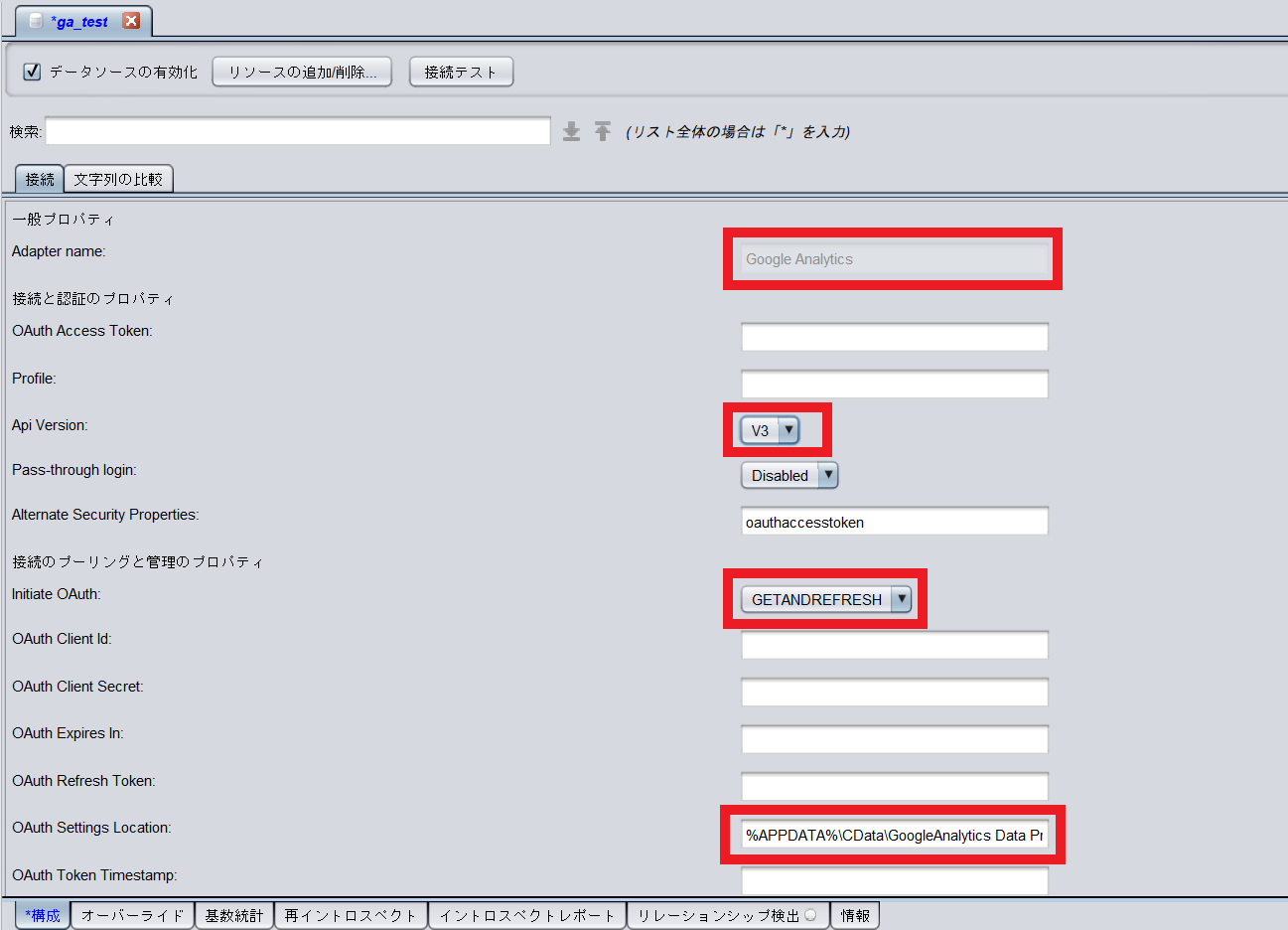Screen dimensions: 1288x930
Task: Open the オーバーライド tab
Action: [132, 915]
